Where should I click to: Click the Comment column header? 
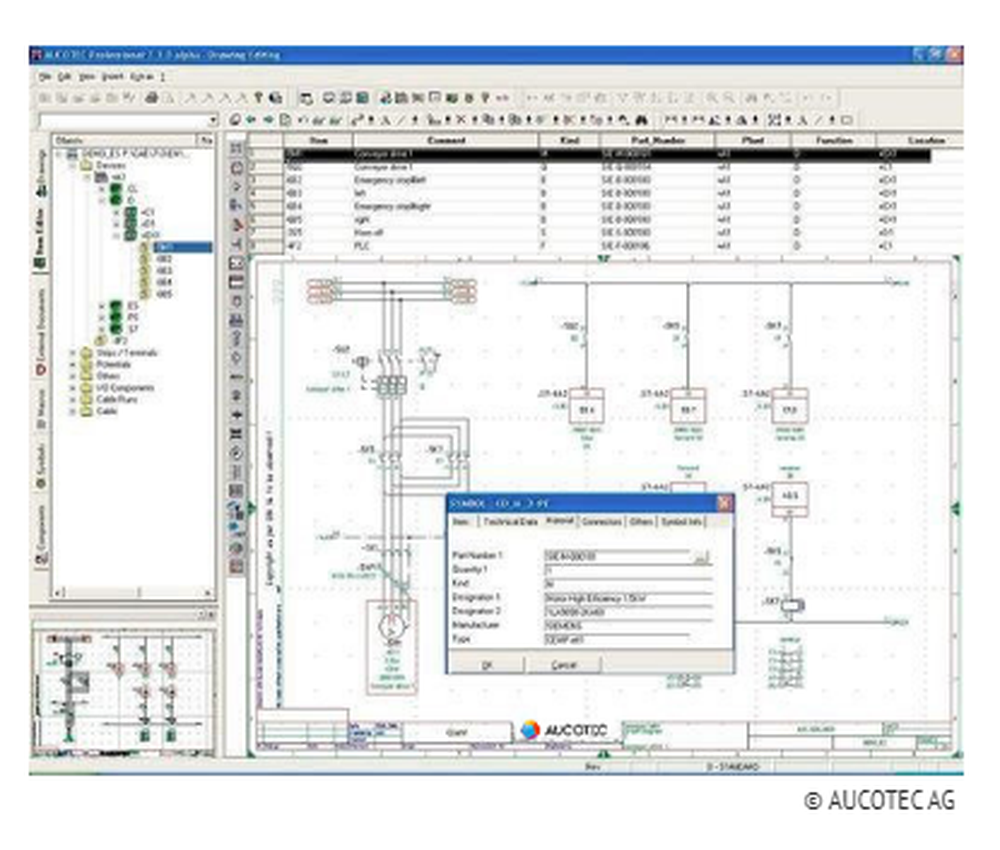pos(446,140)
